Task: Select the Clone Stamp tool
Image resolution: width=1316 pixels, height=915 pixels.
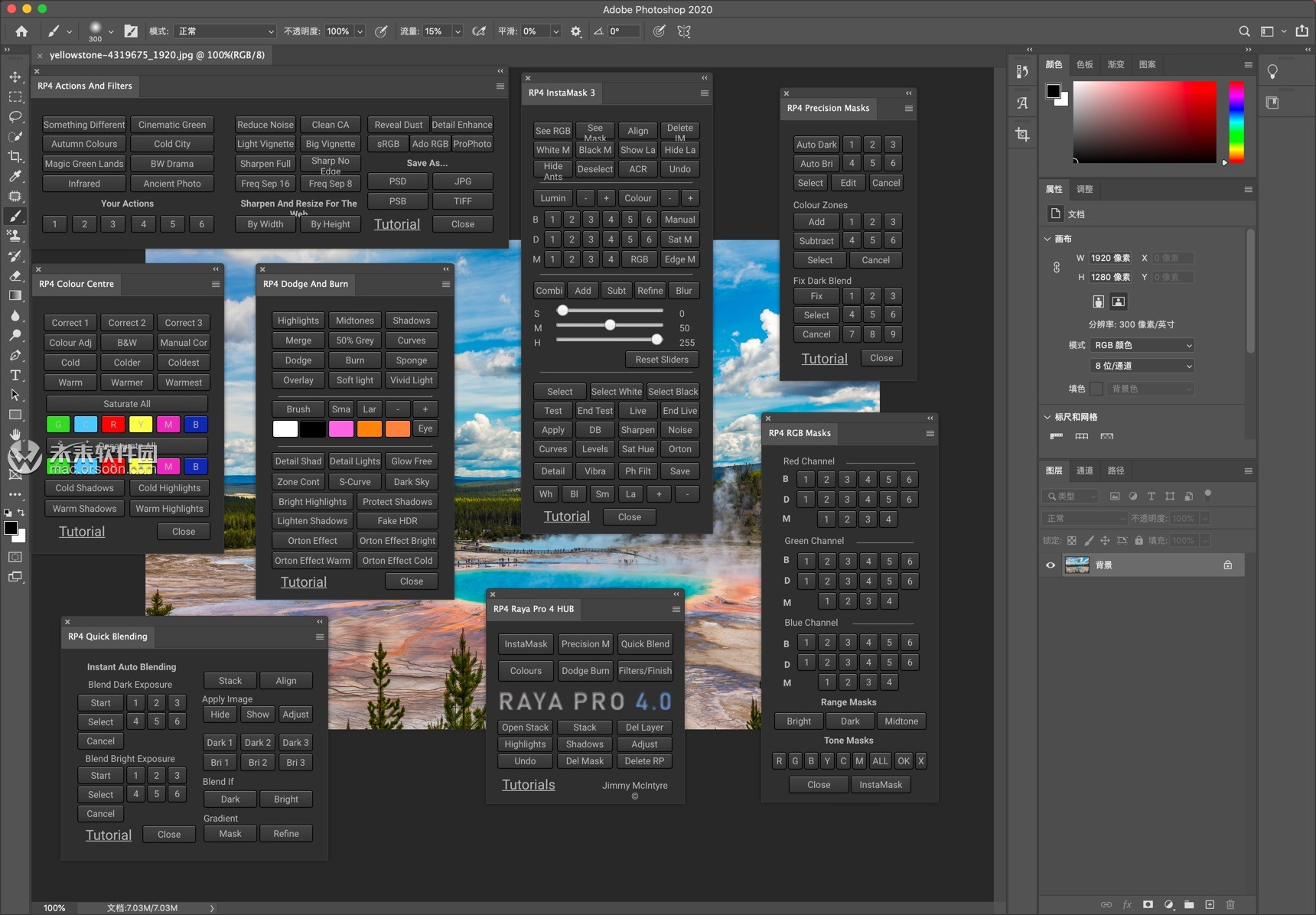Action: (15, 236)
